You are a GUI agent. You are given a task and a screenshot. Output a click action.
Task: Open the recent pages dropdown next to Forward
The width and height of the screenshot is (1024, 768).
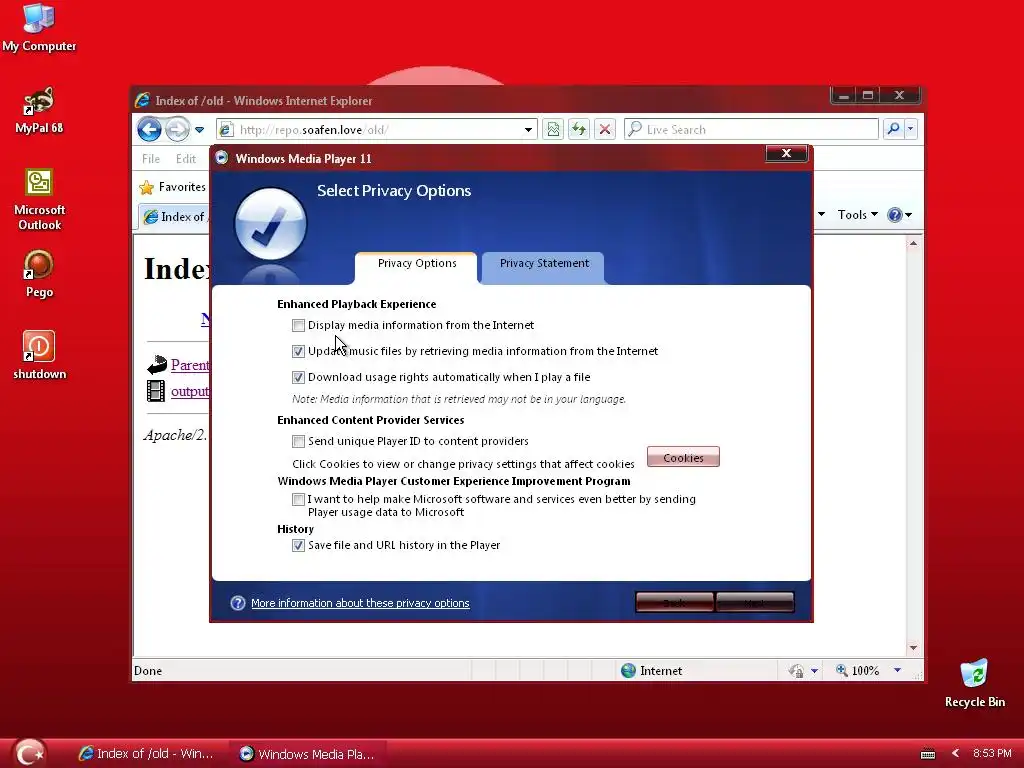(199, 130)
